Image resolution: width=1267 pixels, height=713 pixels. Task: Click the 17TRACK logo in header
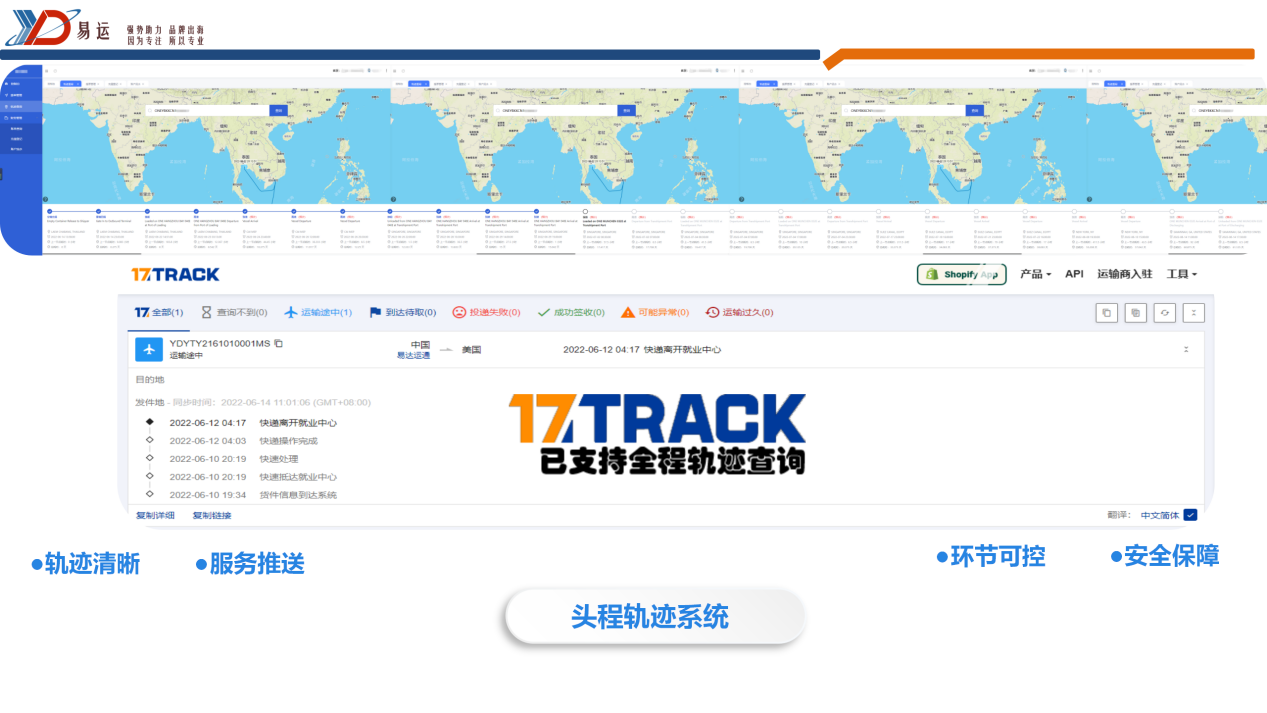coord(175,274)
